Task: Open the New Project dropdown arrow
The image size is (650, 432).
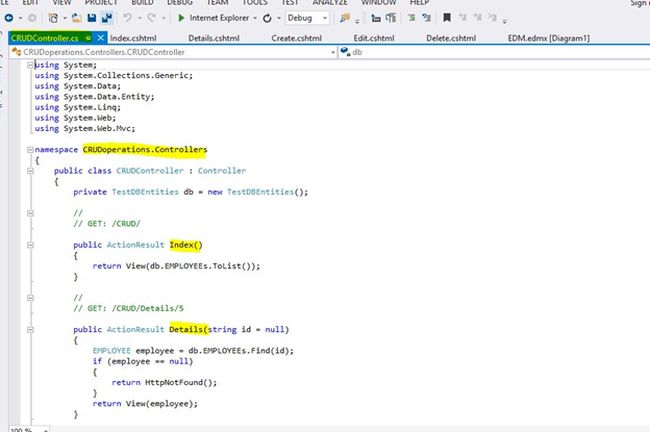Action: point(65,18)
